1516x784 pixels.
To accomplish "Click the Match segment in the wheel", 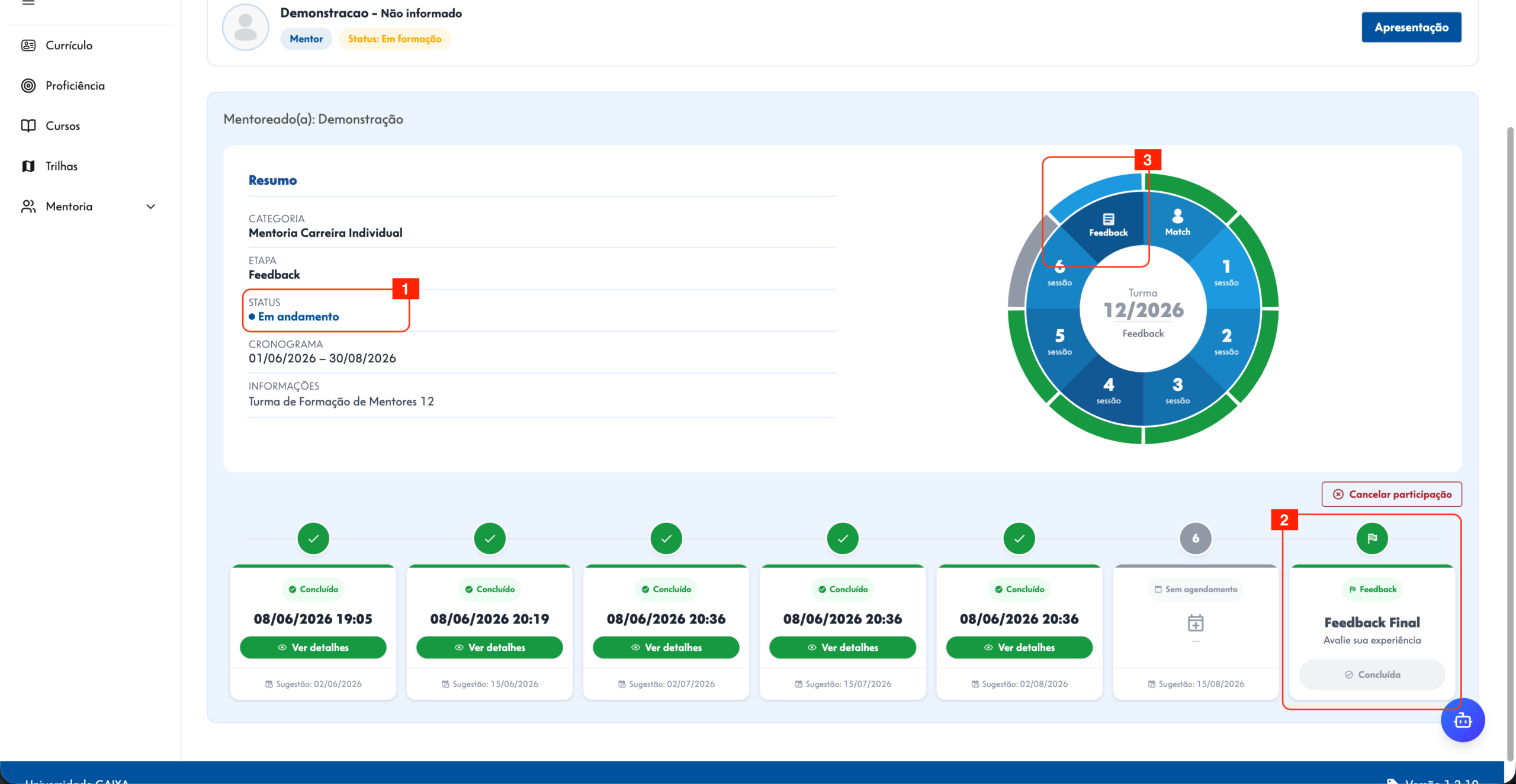I will (1177, 223).
